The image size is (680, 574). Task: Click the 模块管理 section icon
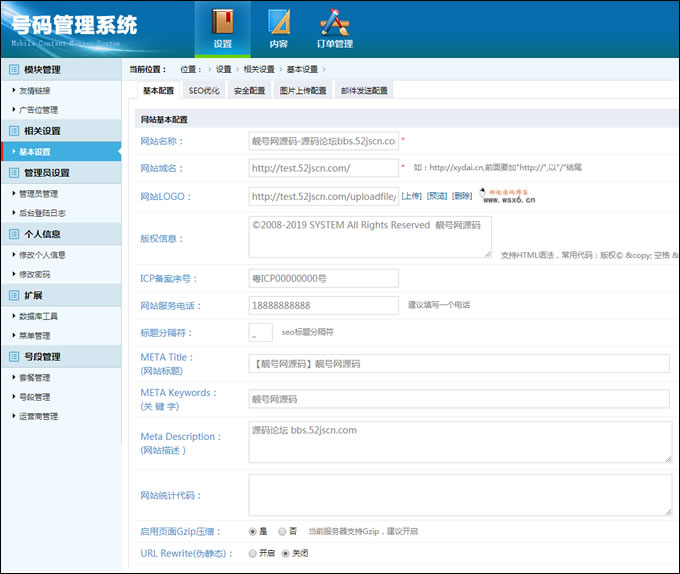[x=13, y=70]
